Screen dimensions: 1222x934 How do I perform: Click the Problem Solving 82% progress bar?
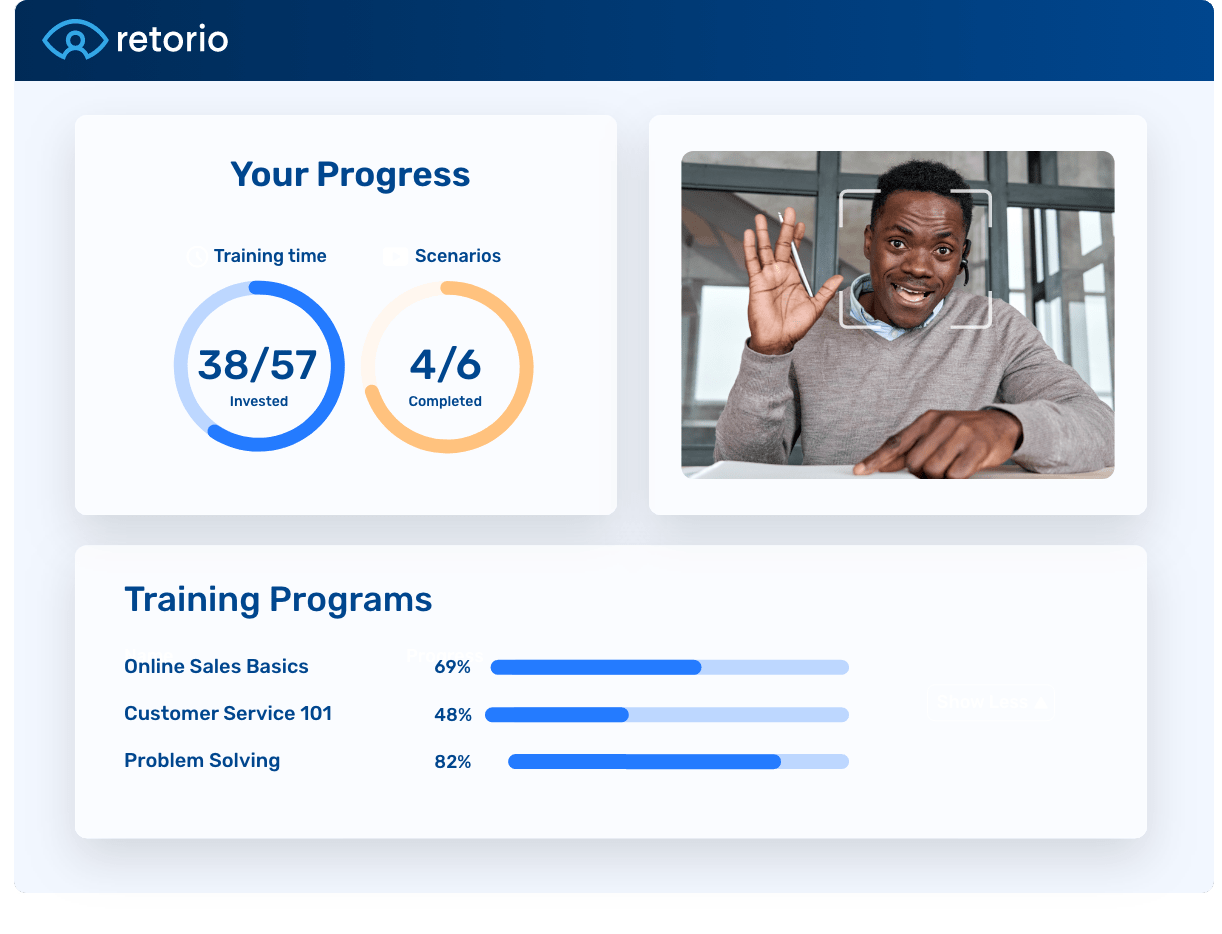[x=677, y=761]
